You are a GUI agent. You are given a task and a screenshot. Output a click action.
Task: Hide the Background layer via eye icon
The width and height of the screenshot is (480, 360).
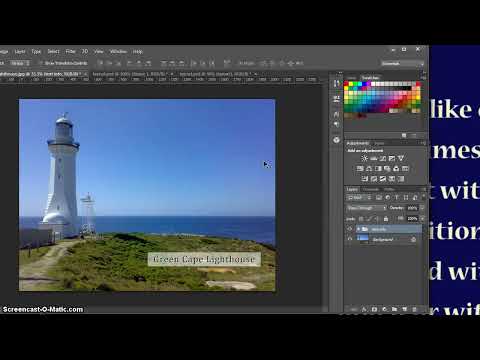(350, 239)
